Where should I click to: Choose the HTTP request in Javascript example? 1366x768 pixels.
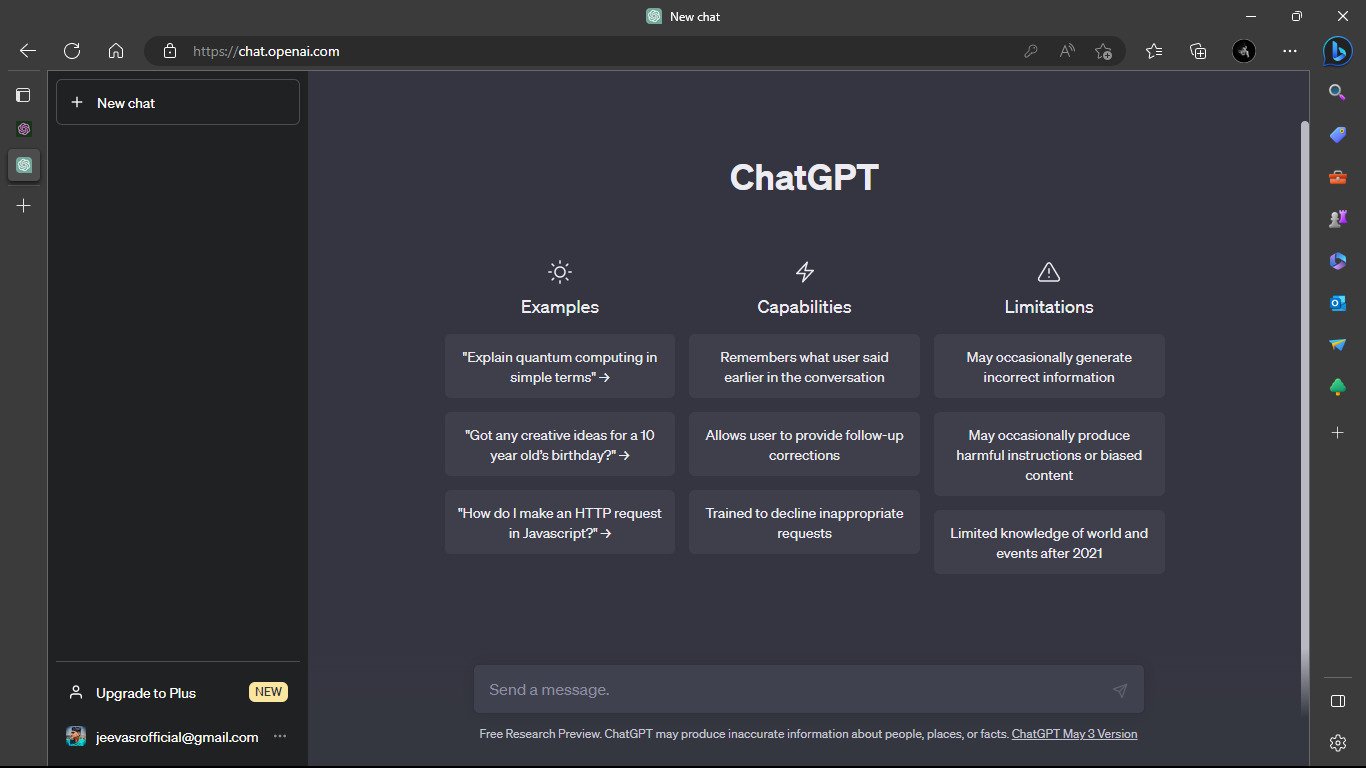tap(560, 523)
